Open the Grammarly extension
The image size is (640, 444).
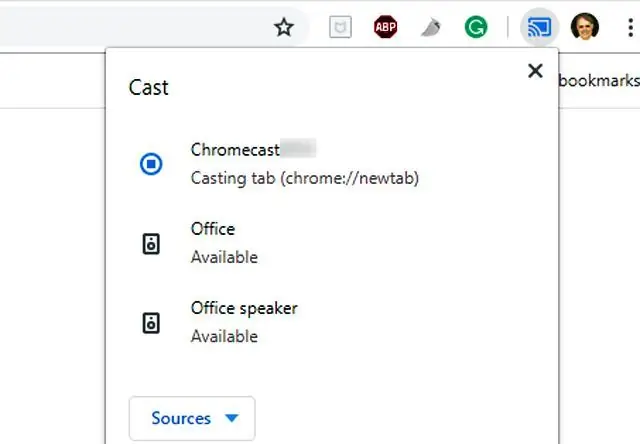coord(476,27)
